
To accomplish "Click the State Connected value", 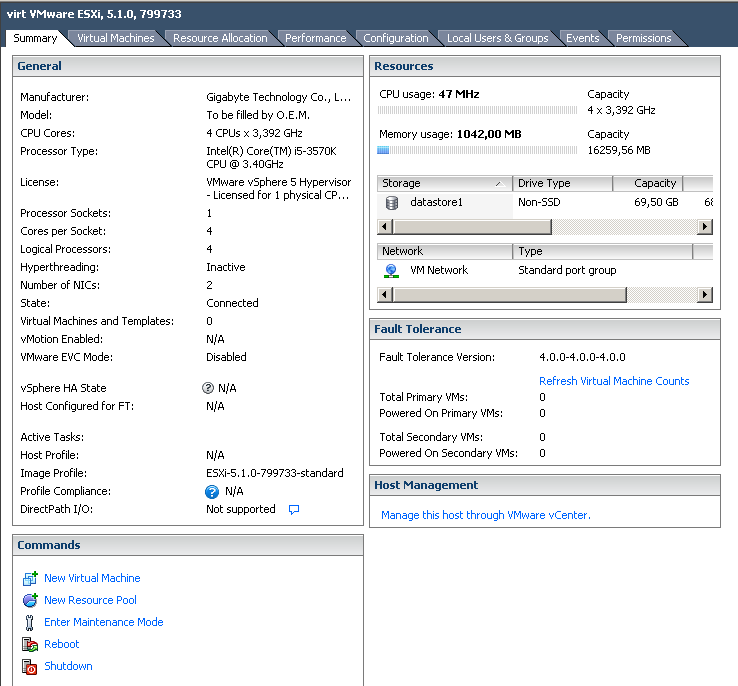I will click(x=232, y=303).
